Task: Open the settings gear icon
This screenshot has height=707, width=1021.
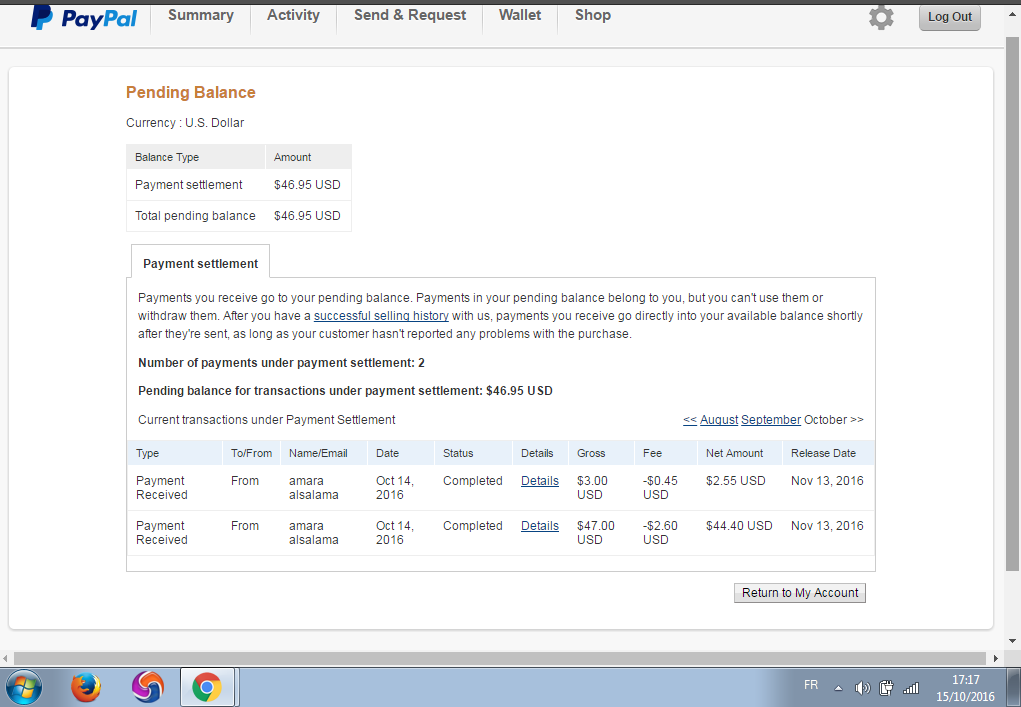Action: (881, 18)
